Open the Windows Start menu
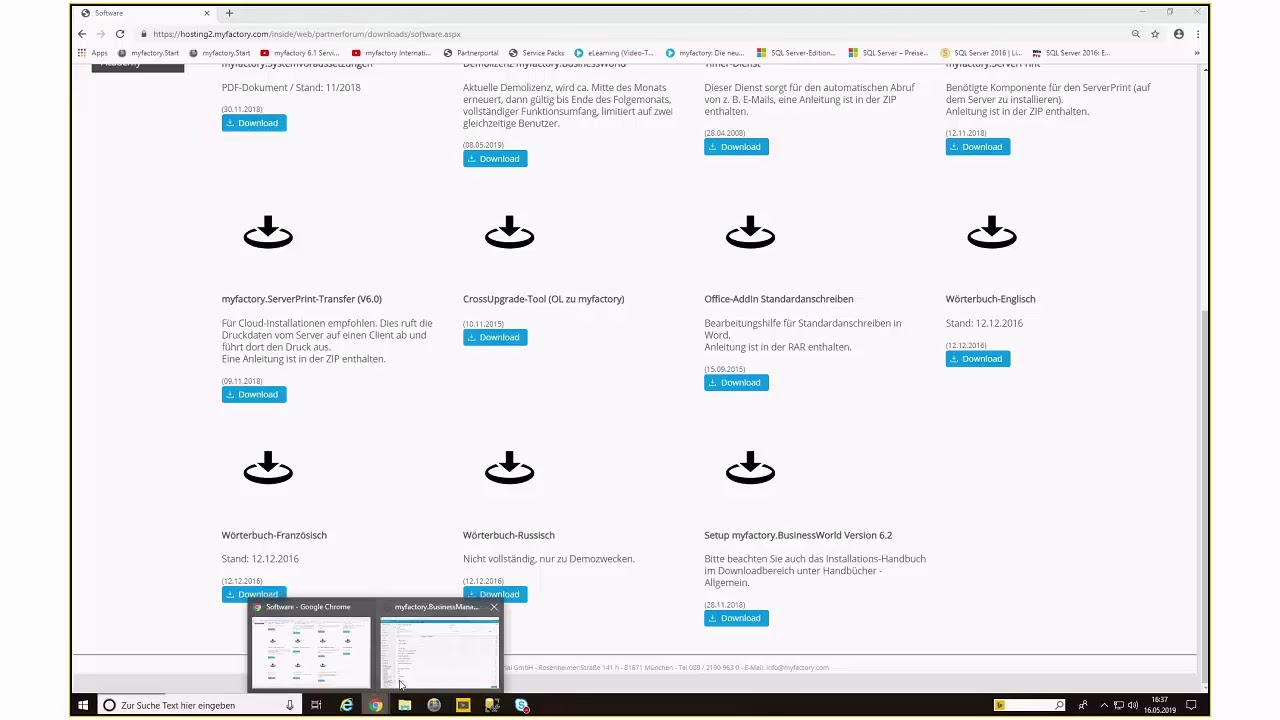The image size is (1280, 720). 83,705
